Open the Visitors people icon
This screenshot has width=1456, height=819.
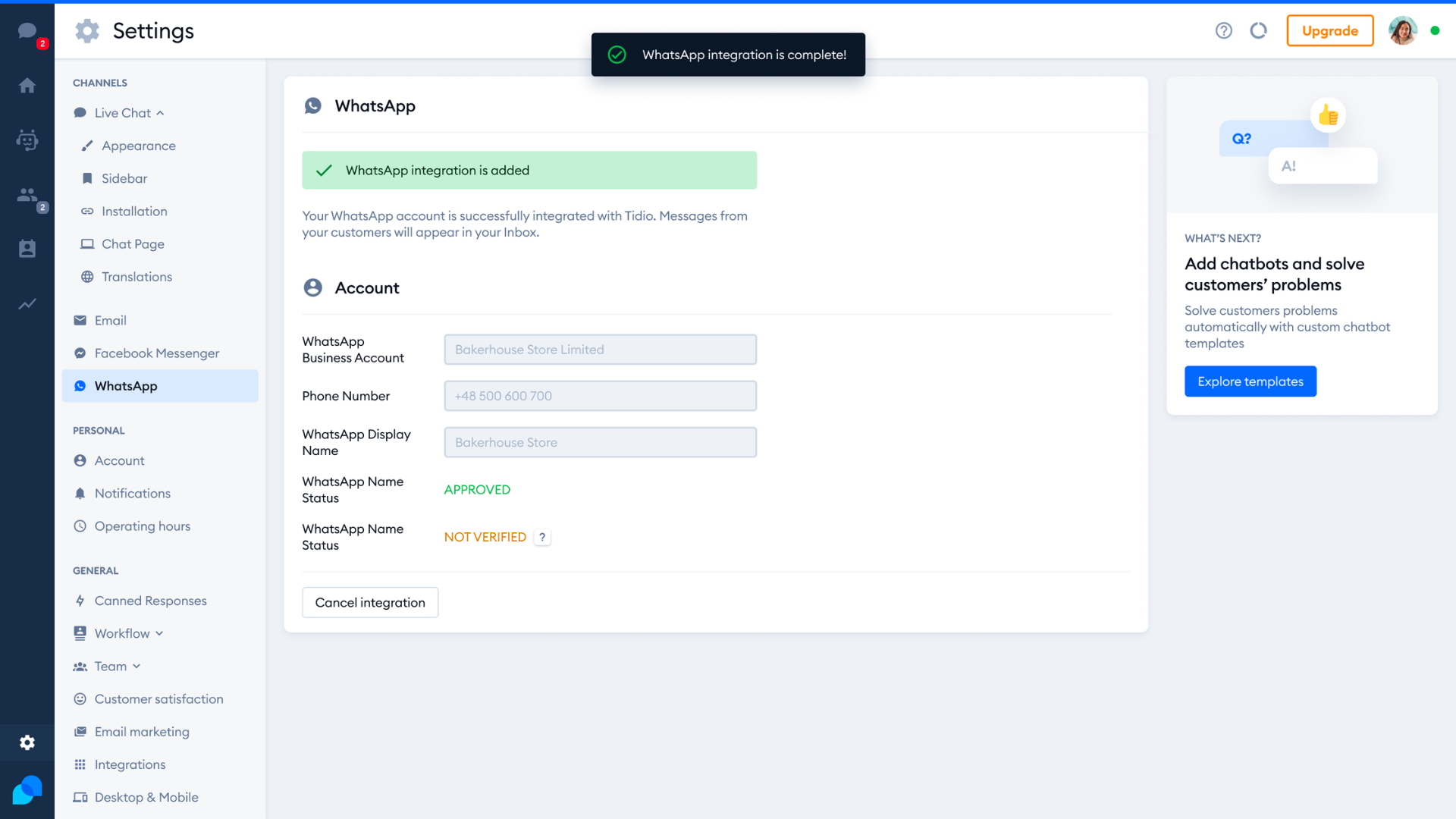click(27, 194)
